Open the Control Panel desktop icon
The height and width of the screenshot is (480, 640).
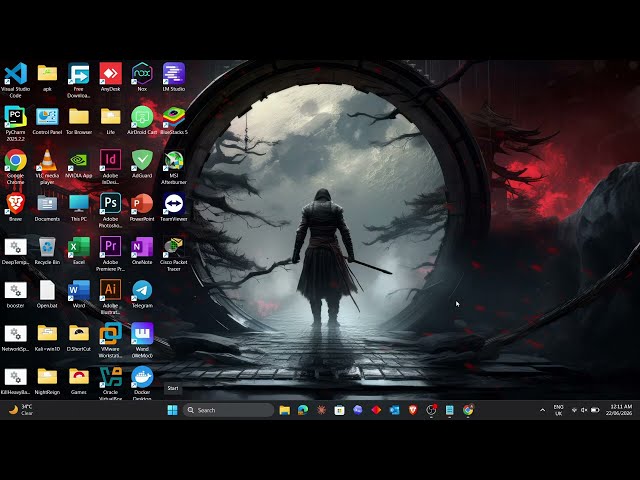[47, 120]
